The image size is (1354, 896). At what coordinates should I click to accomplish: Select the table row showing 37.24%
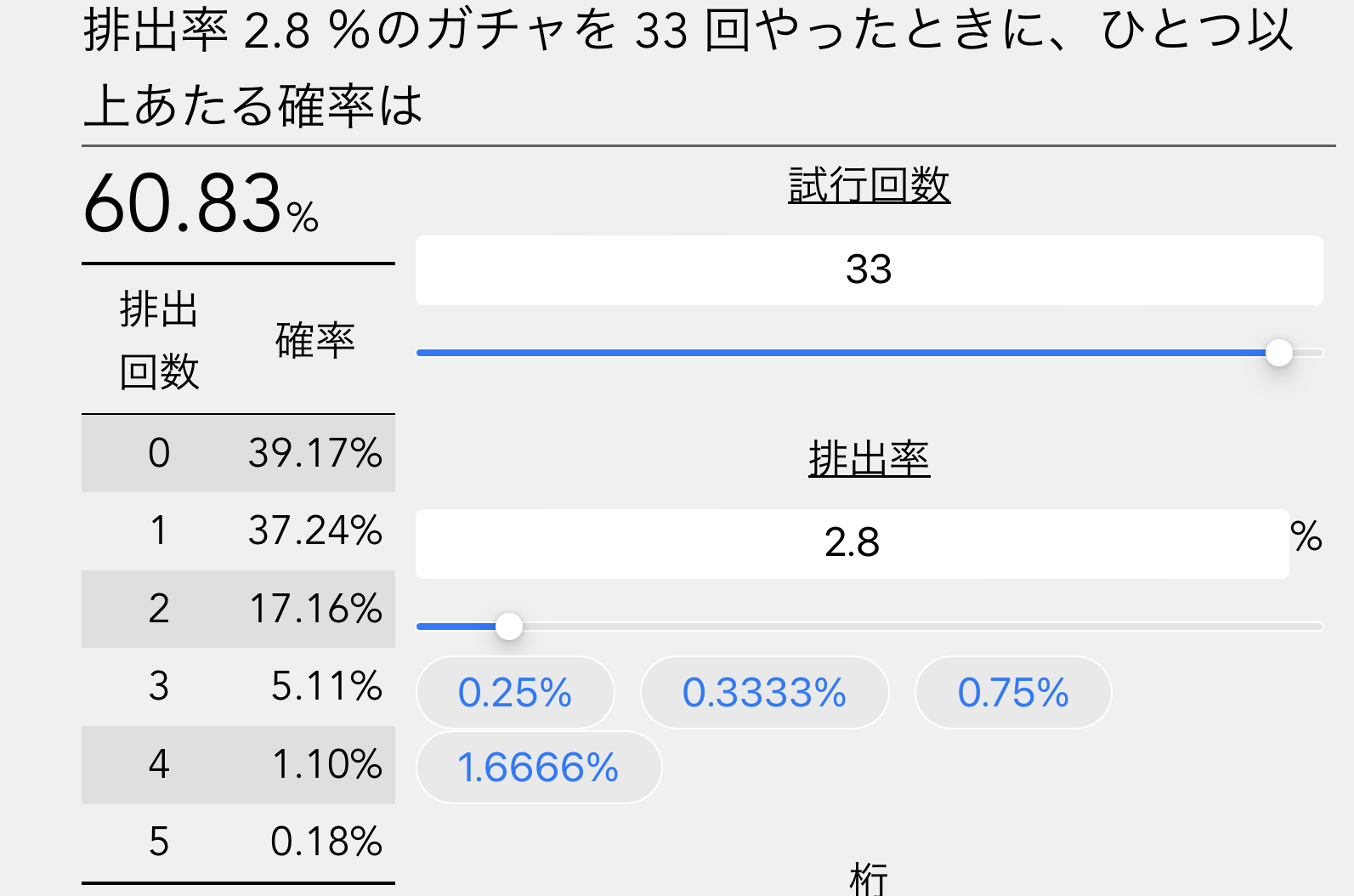pos(238,530)
